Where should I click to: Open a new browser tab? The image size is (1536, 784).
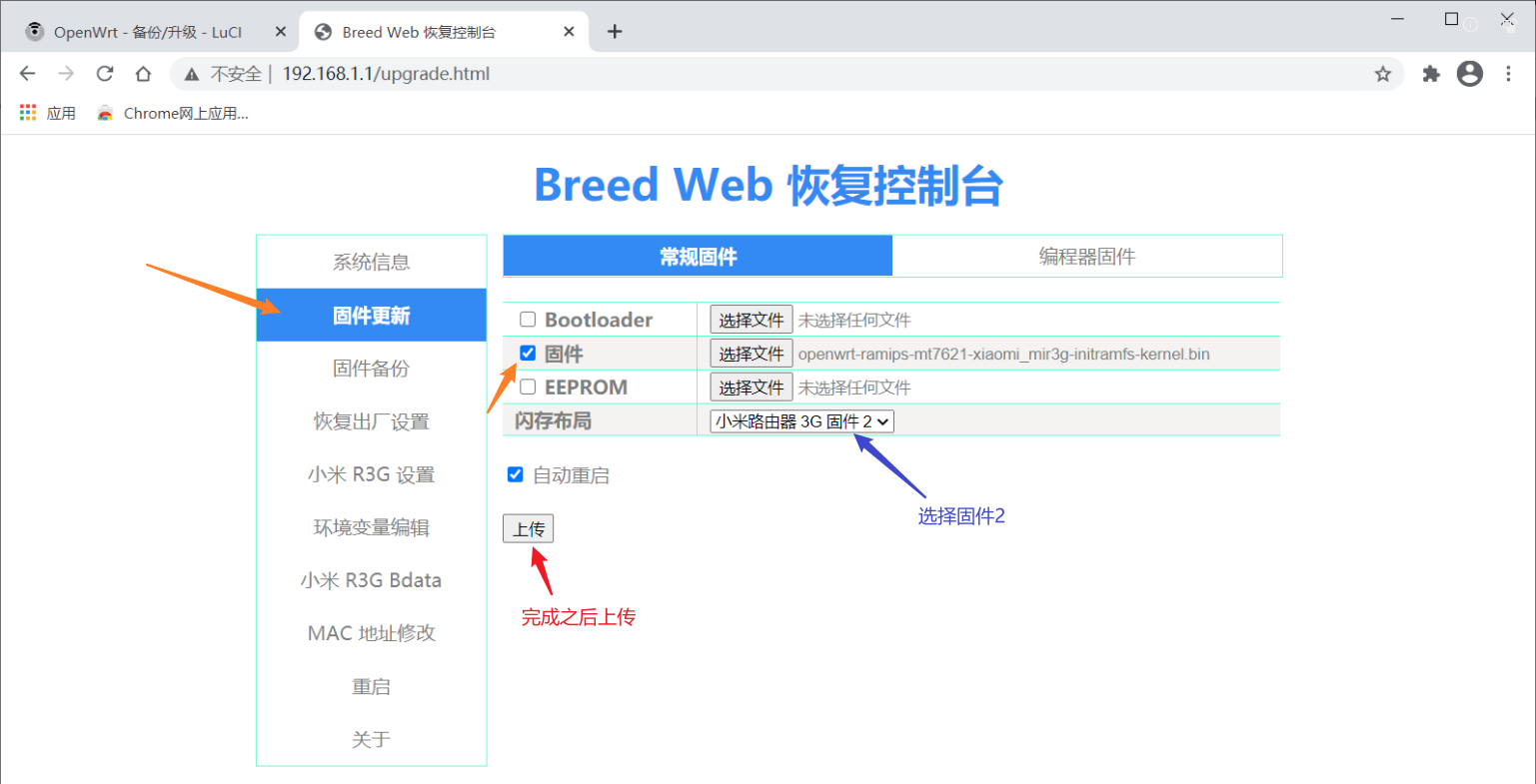point(615,32)
